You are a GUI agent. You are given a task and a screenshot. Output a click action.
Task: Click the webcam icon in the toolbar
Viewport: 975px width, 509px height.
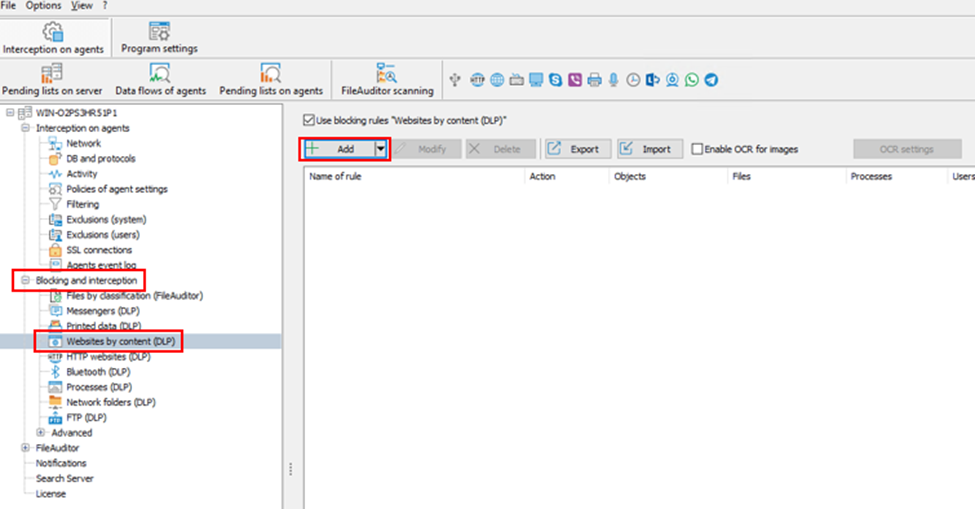672,80
